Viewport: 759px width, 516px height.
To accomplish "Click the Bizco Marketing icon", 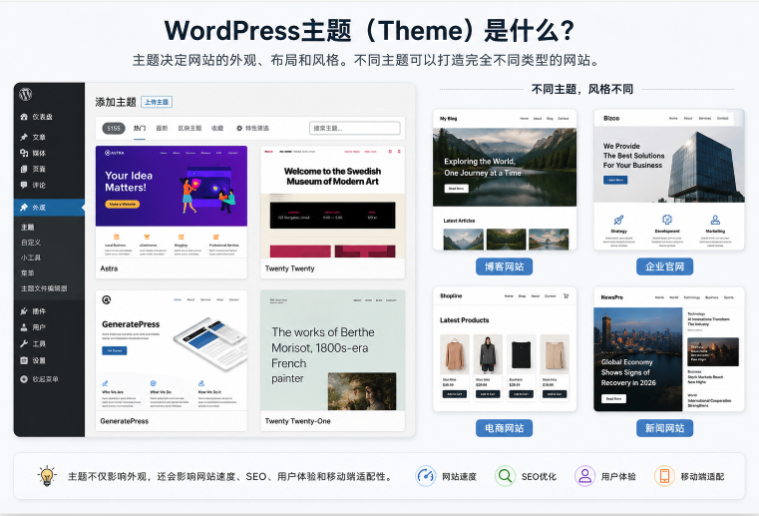I will tap(715, 220).
